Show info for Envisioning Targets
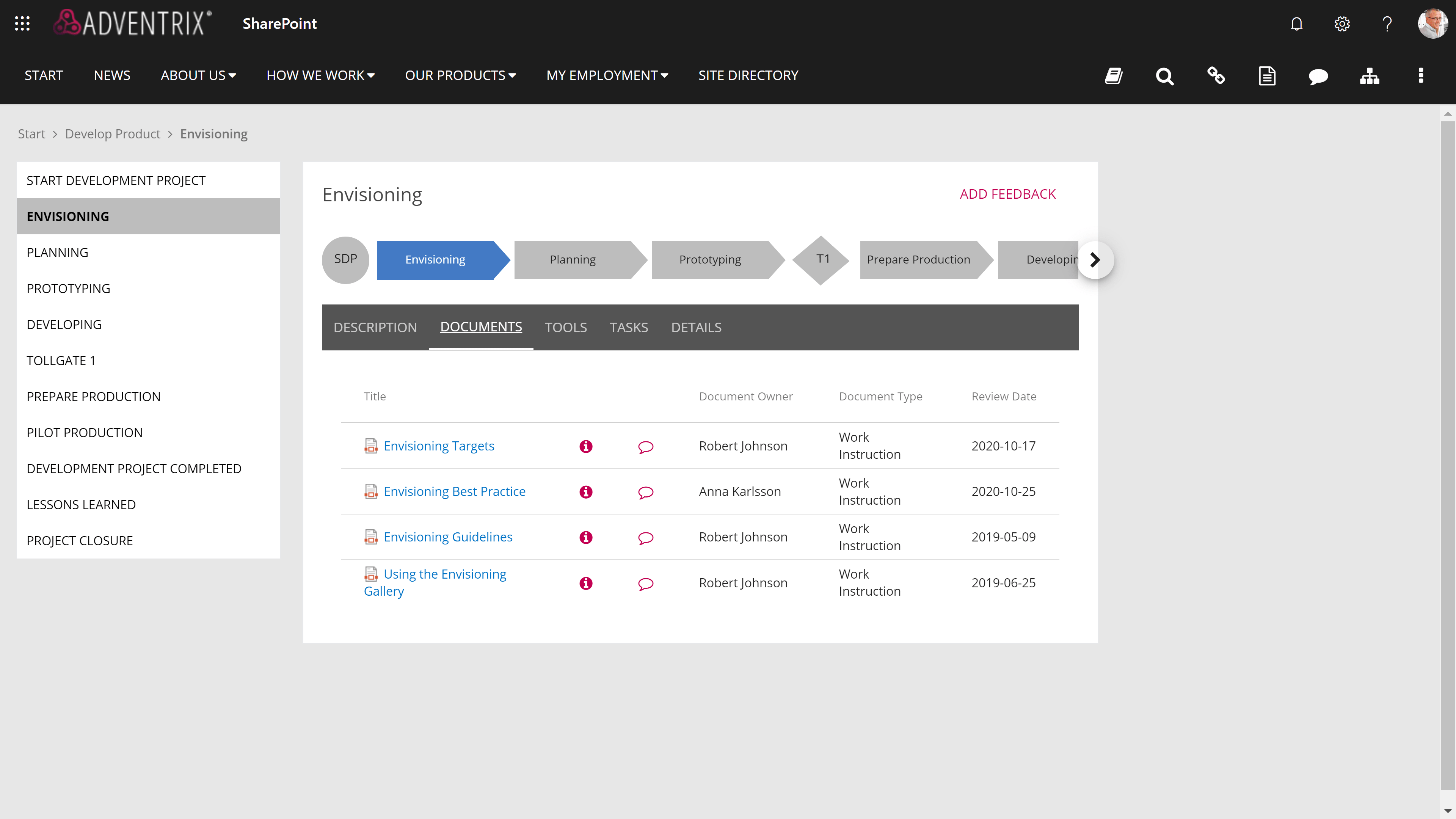The width and height of the screenshot is (1456, 819). (586, 447)
